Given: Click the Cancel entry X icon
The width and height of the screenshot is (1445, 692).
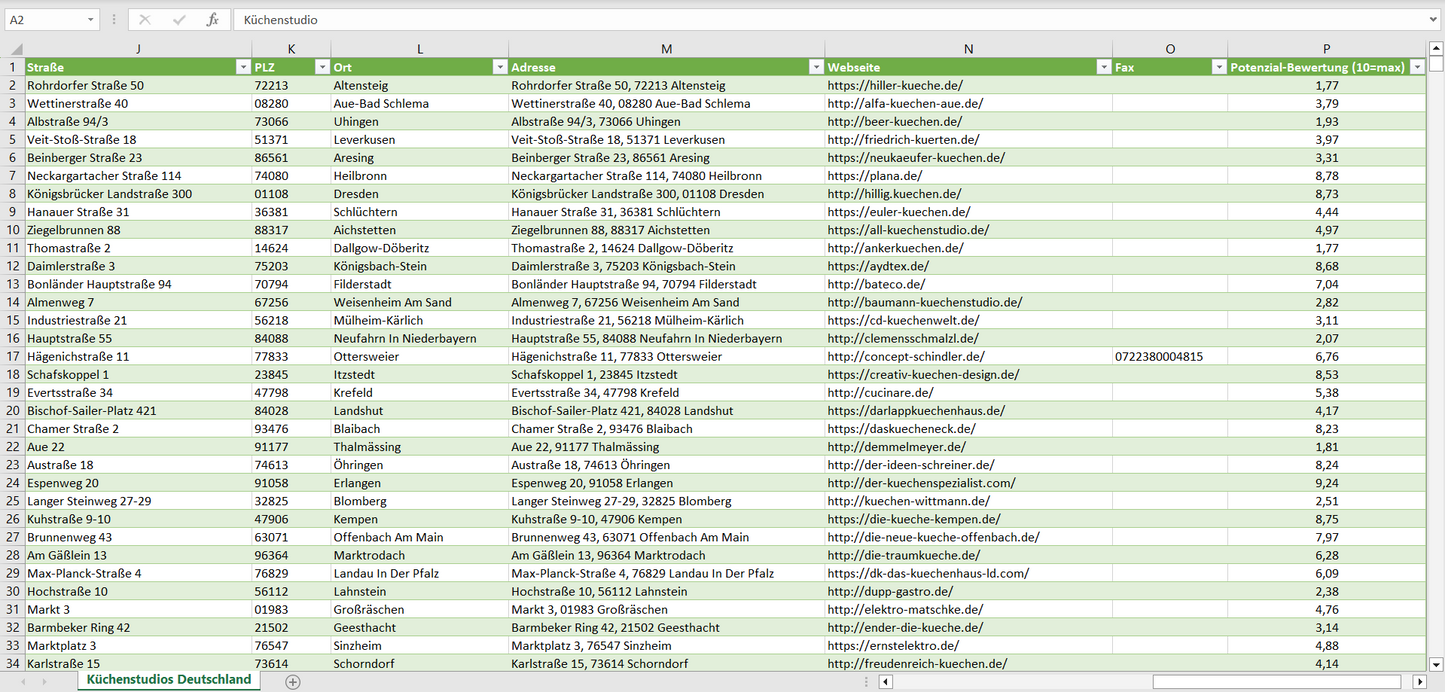Looking at the screenshot, I should (145, 20).
